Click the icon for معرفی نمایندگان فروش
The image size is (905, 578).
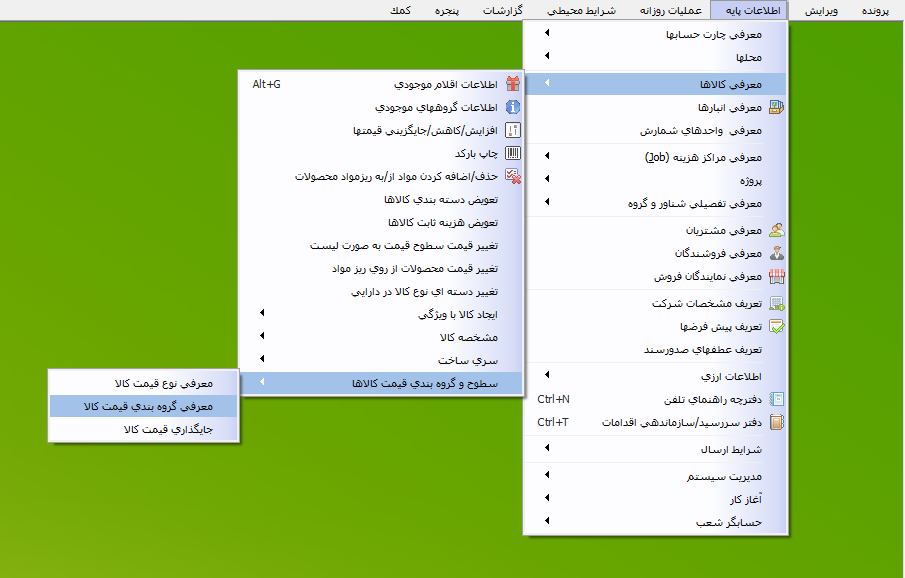(x=775, y=276)
